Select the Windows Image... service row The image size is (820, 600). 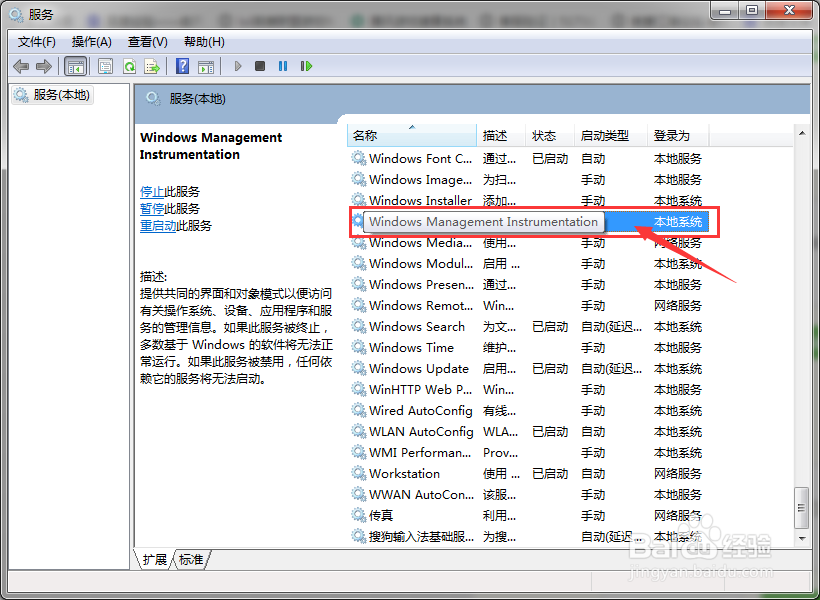tap(527, 179)
